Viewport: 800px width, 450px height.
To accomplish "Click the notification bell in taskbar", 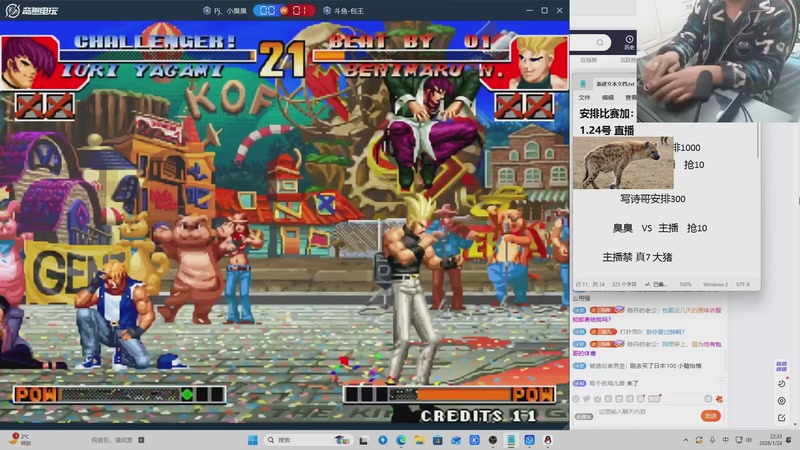I will point(790,440).
